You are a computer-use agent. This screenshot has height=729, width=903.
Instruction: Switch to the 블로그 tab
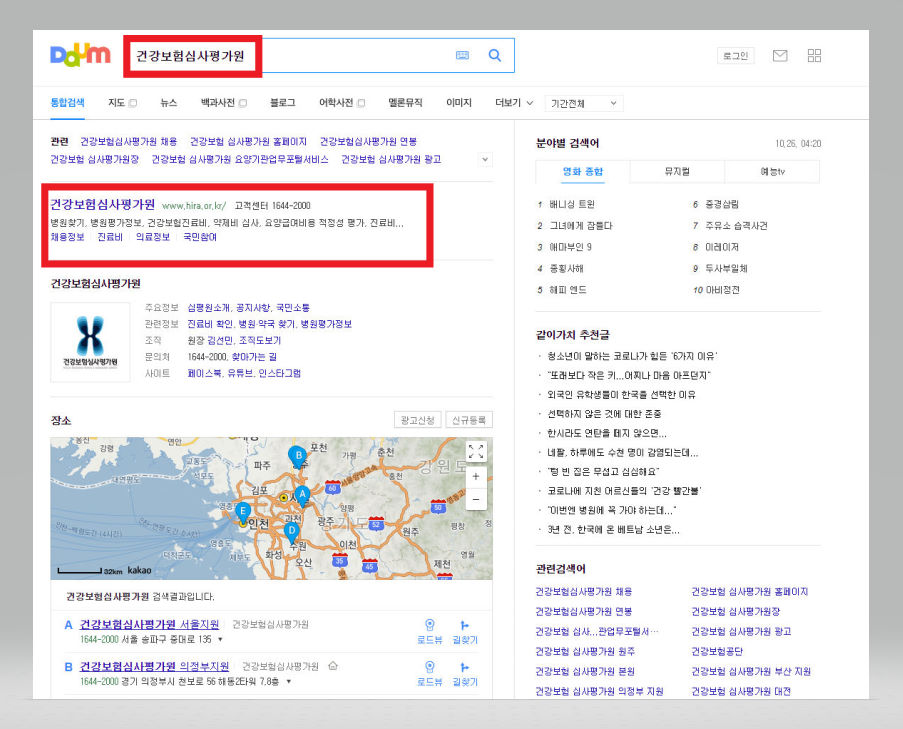(282, 102)
